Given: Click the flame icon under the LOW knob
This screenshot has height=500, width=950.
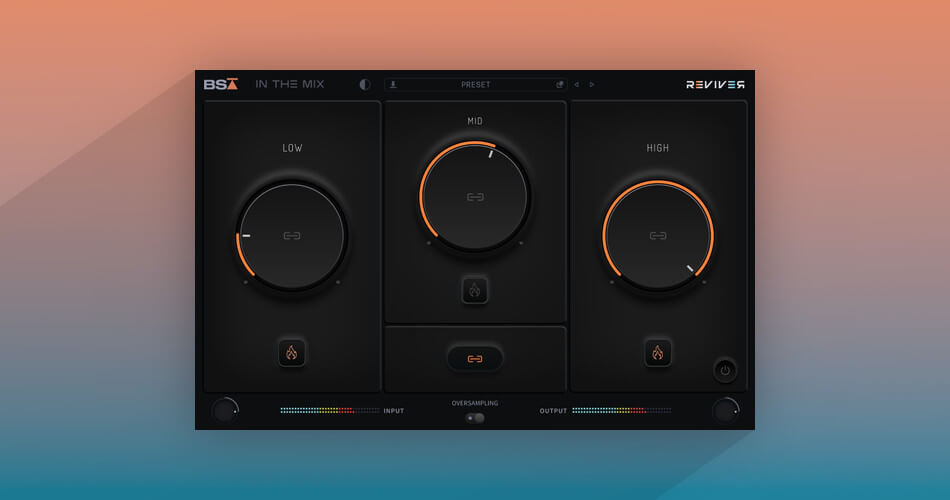Looking at the screenshot, I should [x=292, y=352].
